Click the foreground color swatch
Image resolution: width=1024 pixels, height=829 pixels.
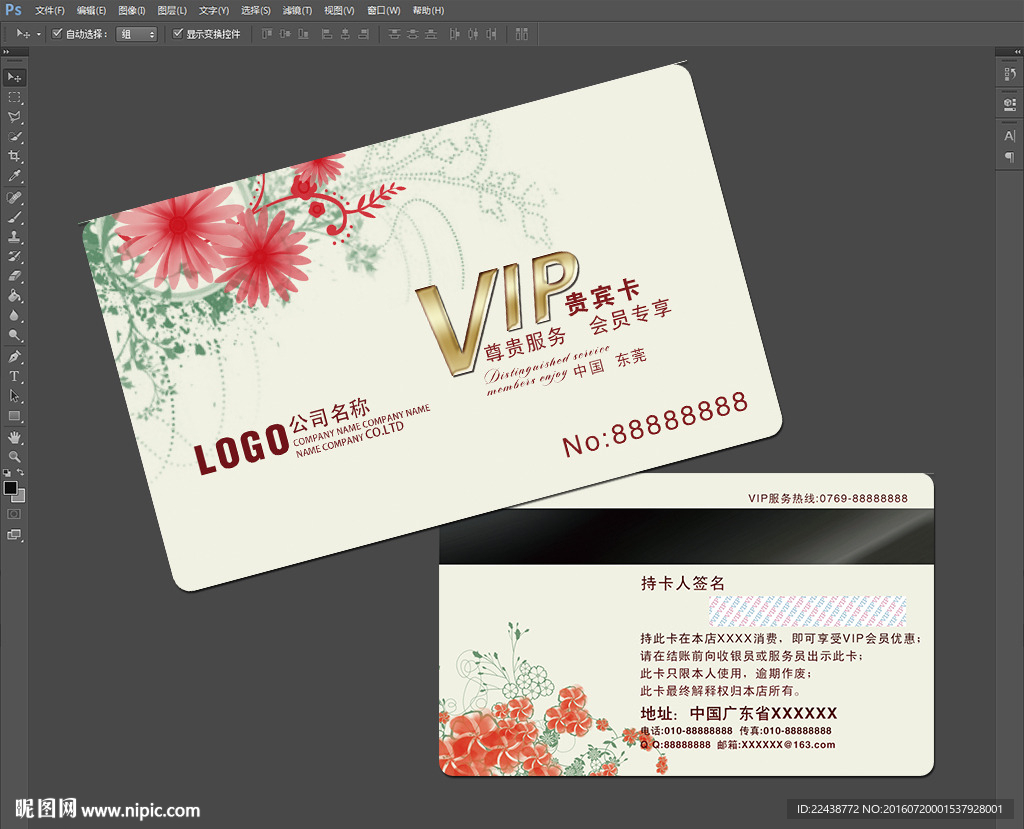(10, 487)
